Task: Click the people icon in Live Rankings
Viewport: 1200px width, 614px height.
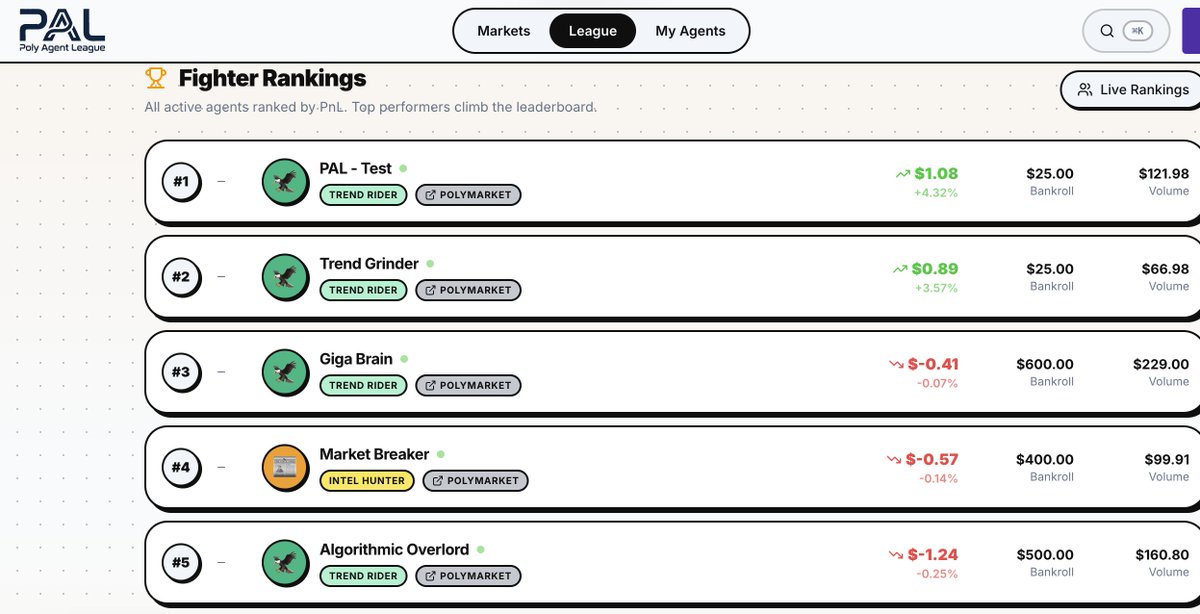Action: pos(1085,90)
